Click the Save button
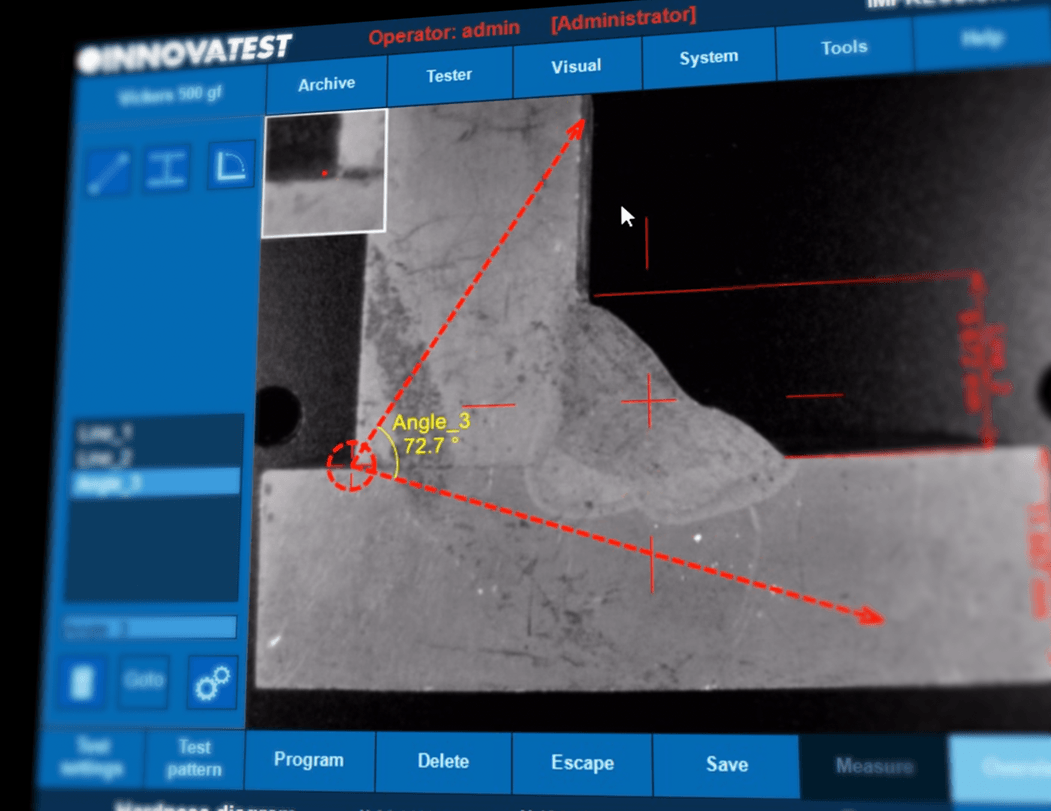 click(x=726, y=764)
